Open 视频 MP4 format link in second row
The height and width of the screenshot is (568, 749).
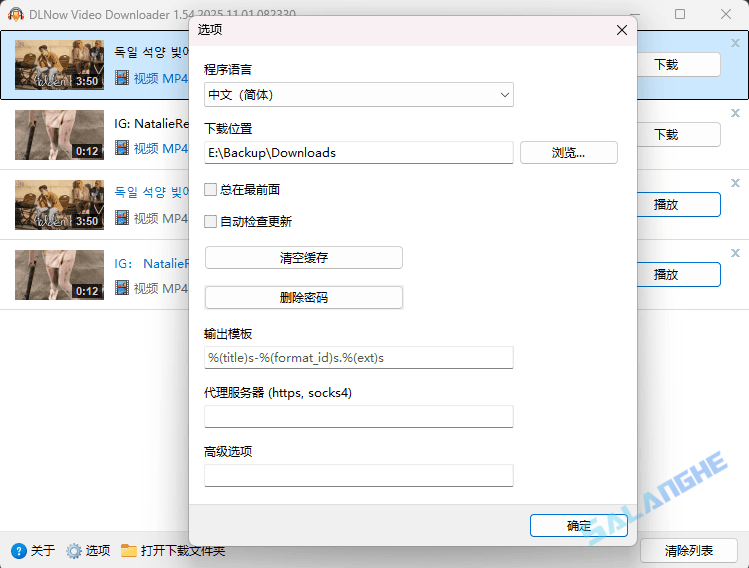coord(161,149)
